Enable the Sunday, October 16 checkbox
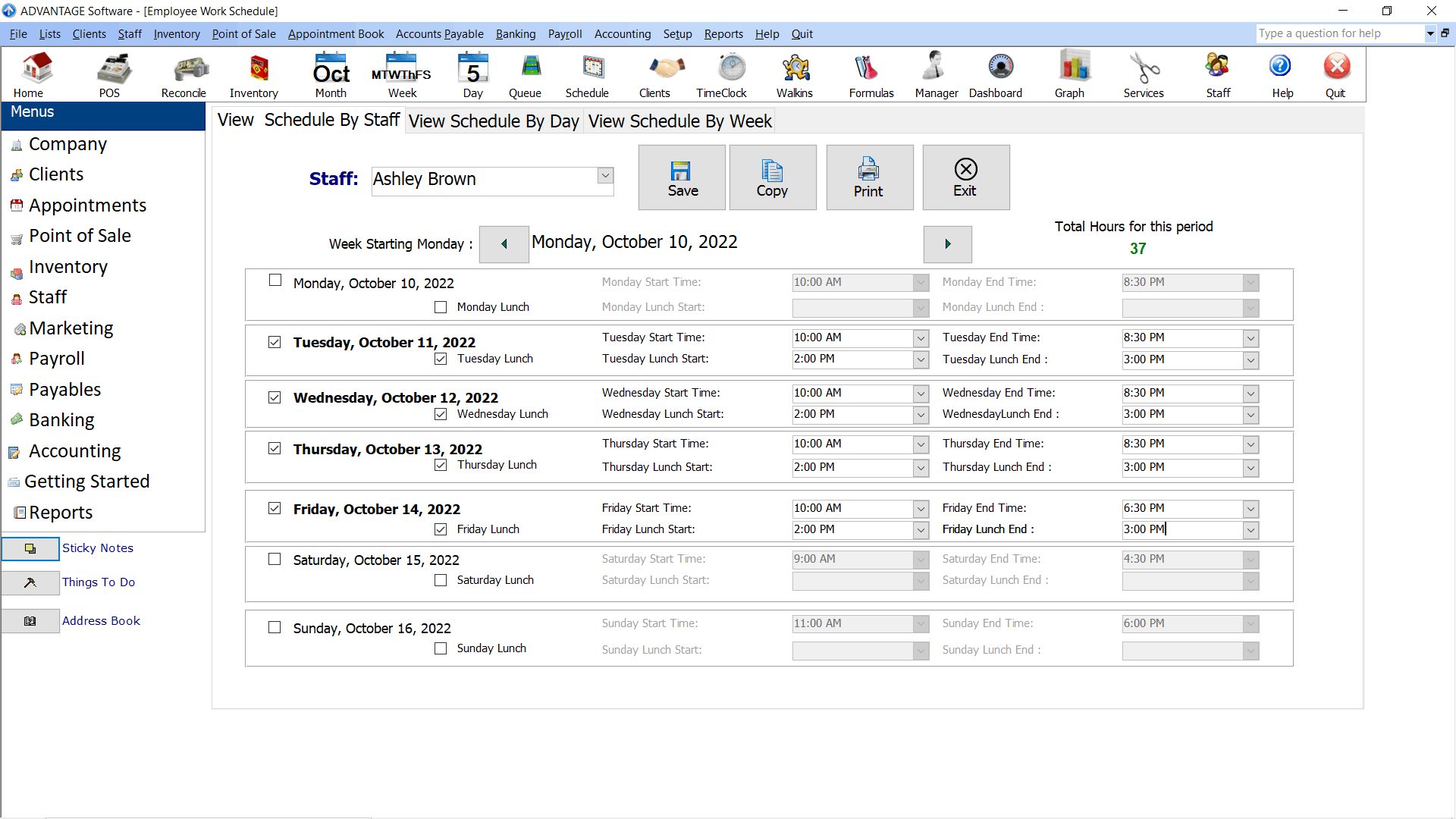Image resolution: width=1456 pixels, height=819 pixels. point(275,627)
